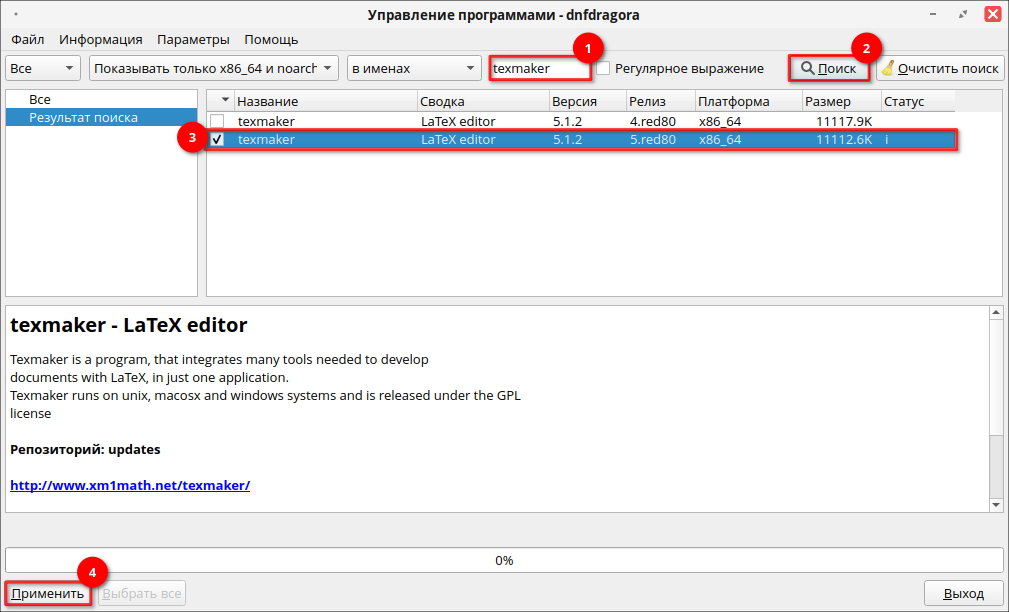Image resolution: width=1009 pixels, height=612 pixels.
Task: Sort packages by Название column
Action: (326, 101)
